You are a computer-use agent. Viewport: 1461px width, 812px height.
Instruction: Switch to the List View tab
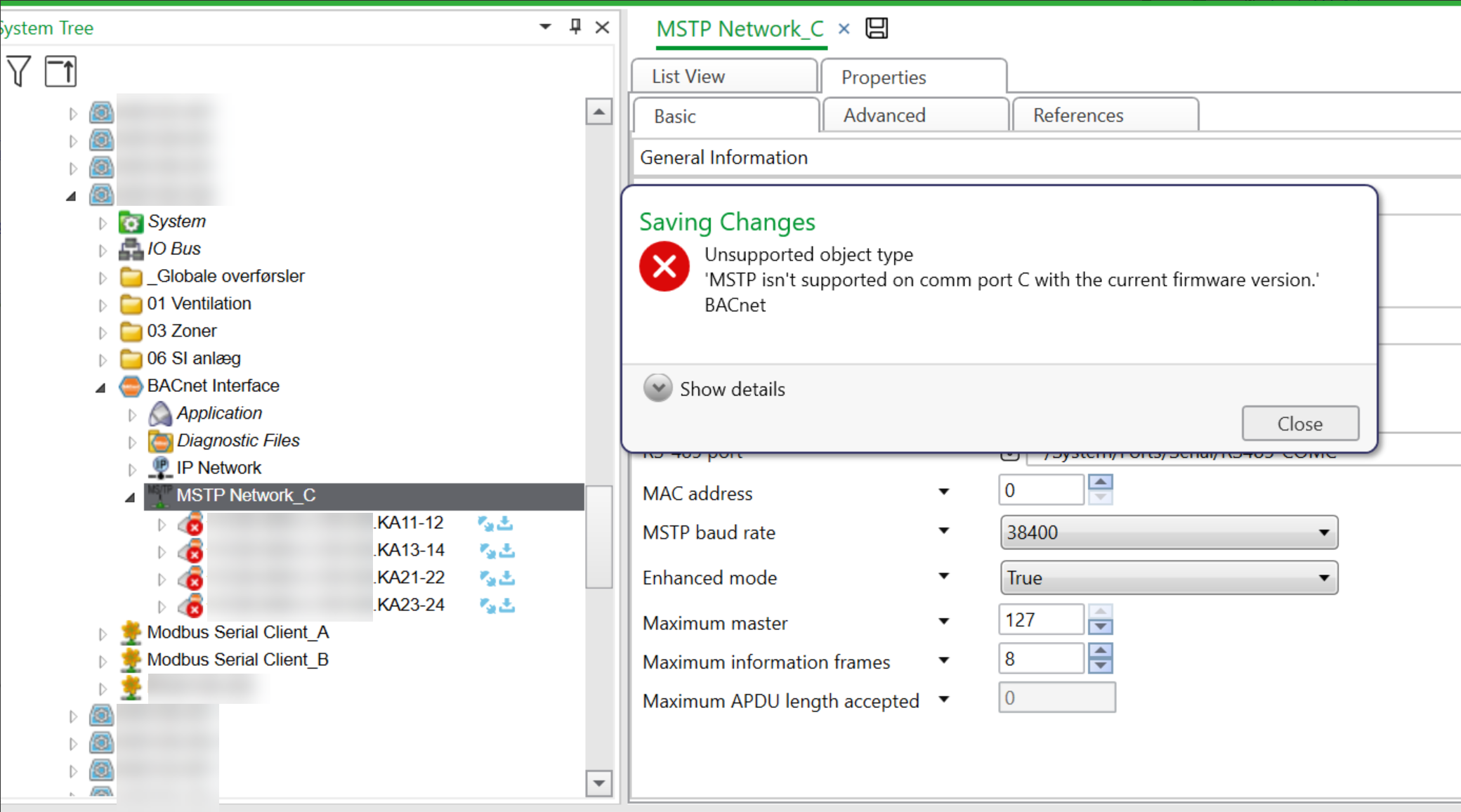[723, 77]
